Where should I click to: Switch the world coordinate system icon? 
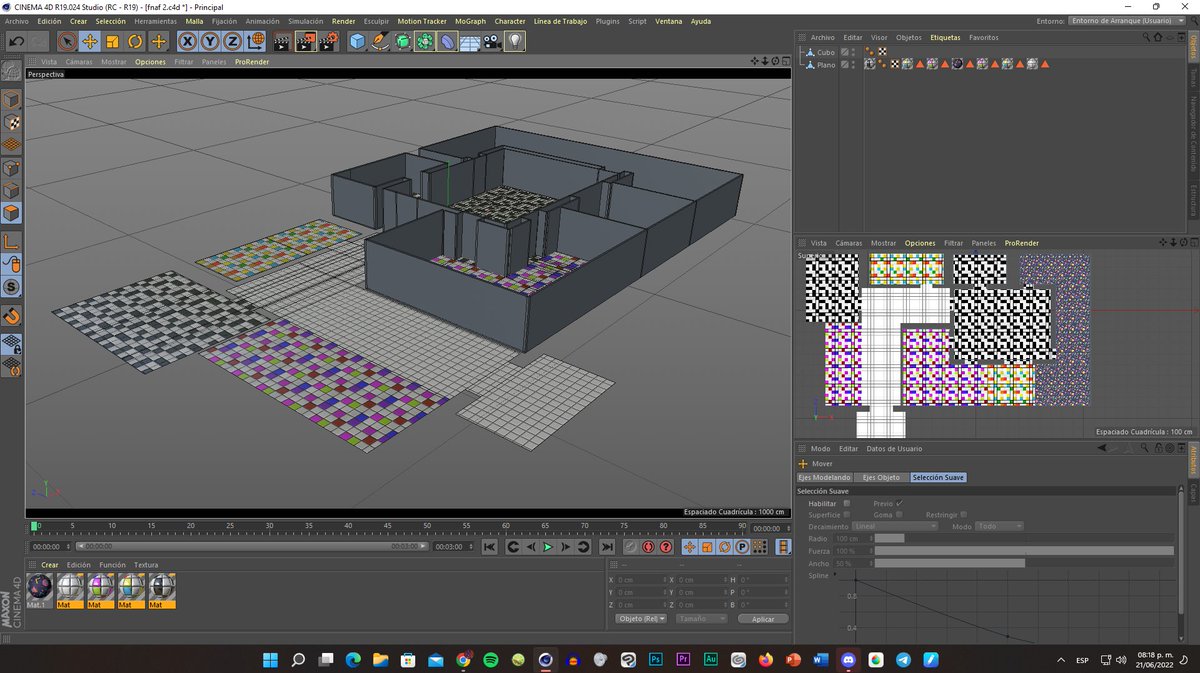click(255, 41)
